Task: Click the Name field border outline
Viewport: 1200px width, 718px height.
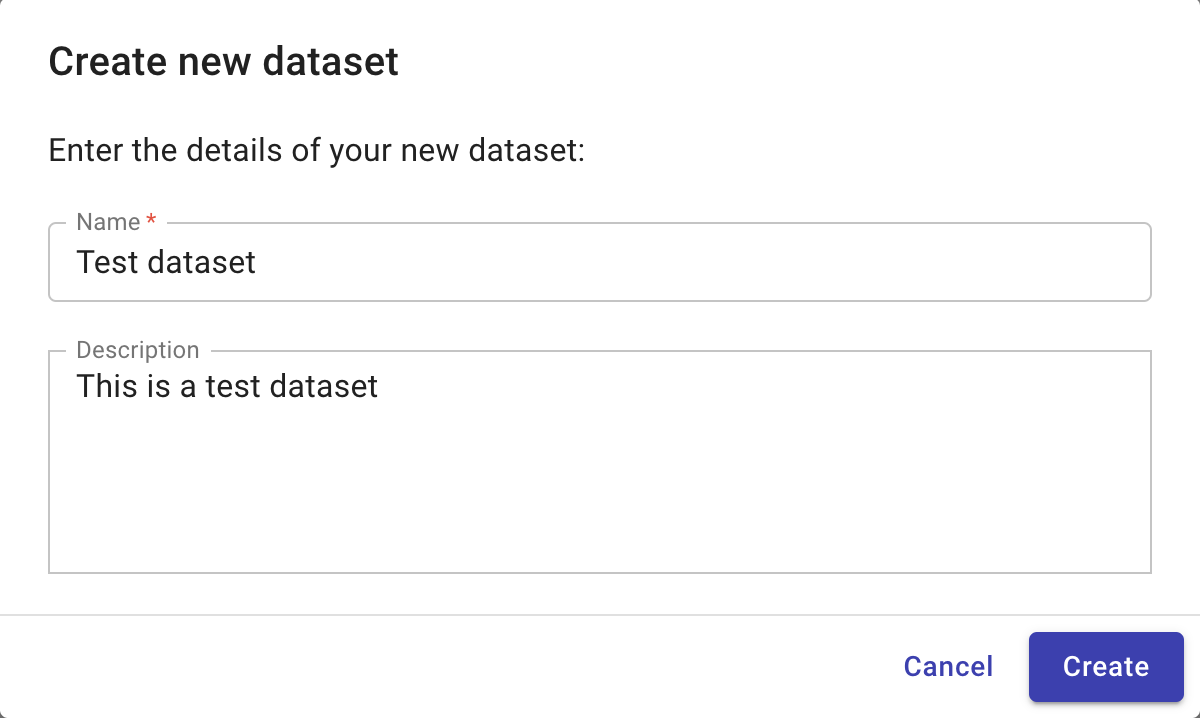Action: (600, 298)
